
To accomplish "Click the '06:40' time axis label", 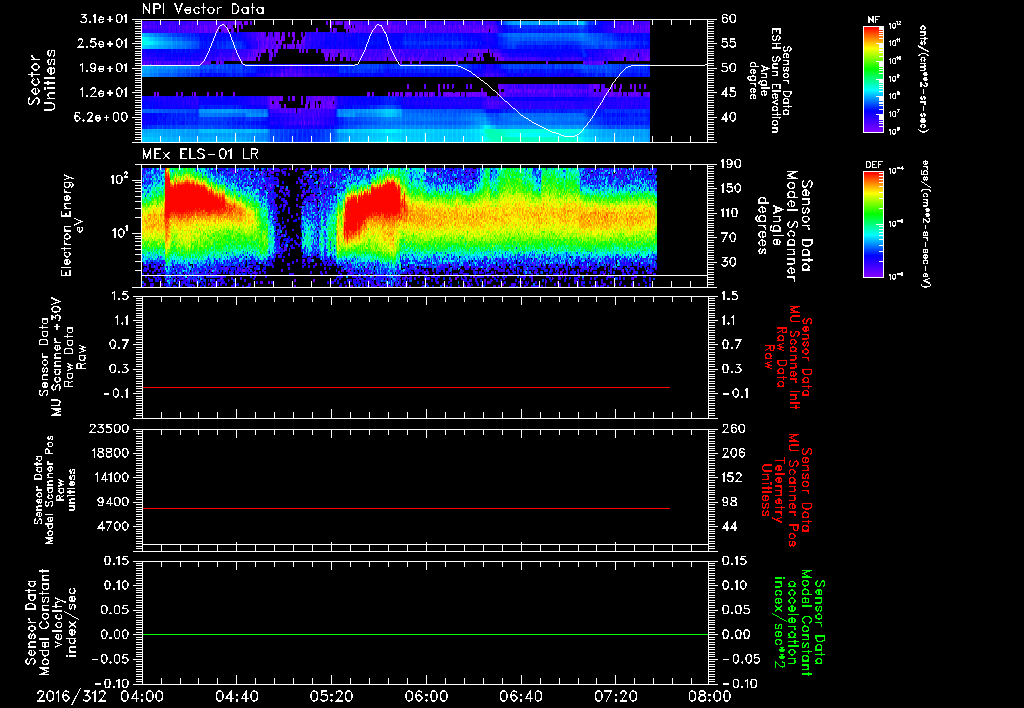I will (x=520, y=696).
